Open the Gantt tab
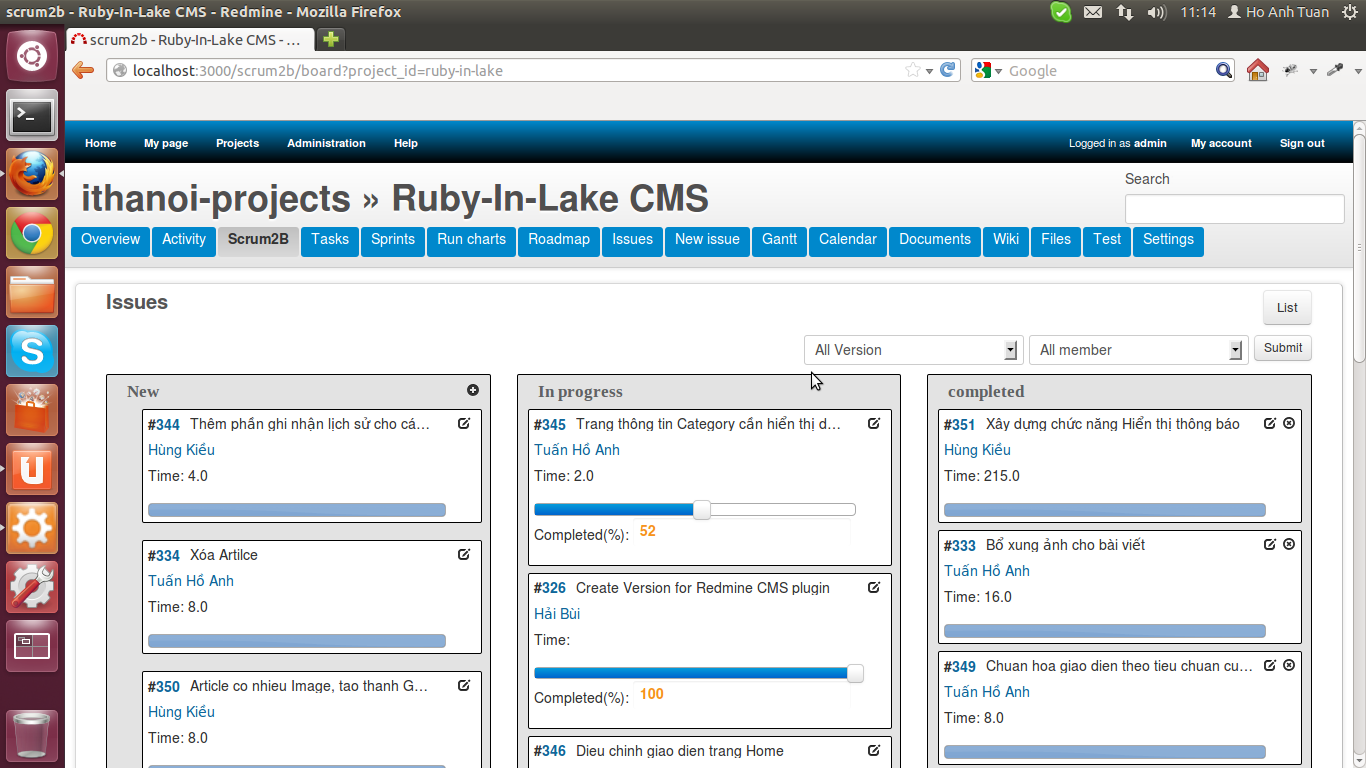 pos(779,240)
